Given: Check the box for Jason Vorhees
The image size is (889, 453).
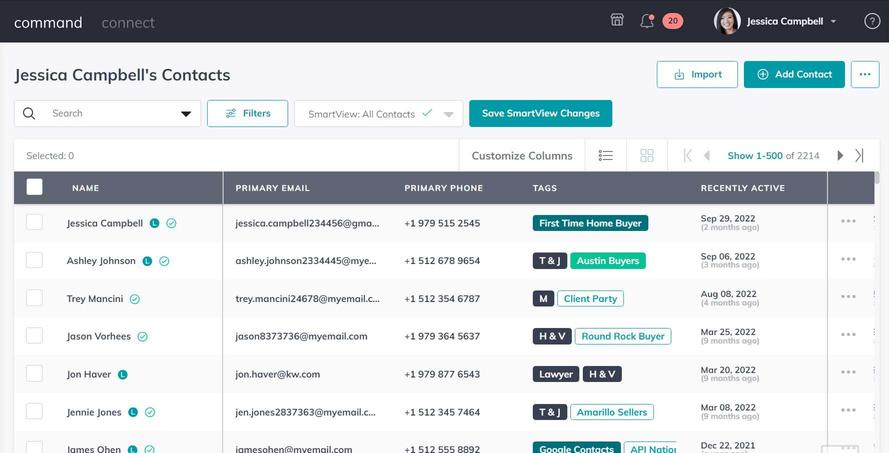Looking at the screenshot, I should tap(35, 336).
